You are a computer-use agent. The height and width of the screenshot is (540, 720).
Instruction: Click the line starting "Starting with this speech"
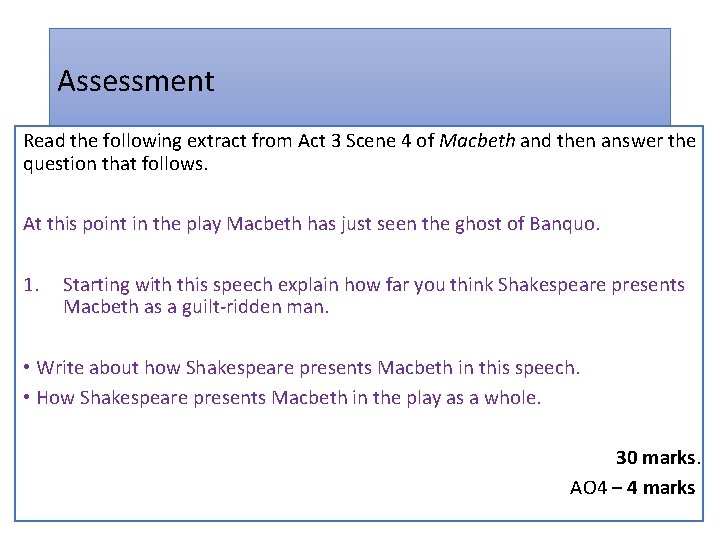click(374, 285)
